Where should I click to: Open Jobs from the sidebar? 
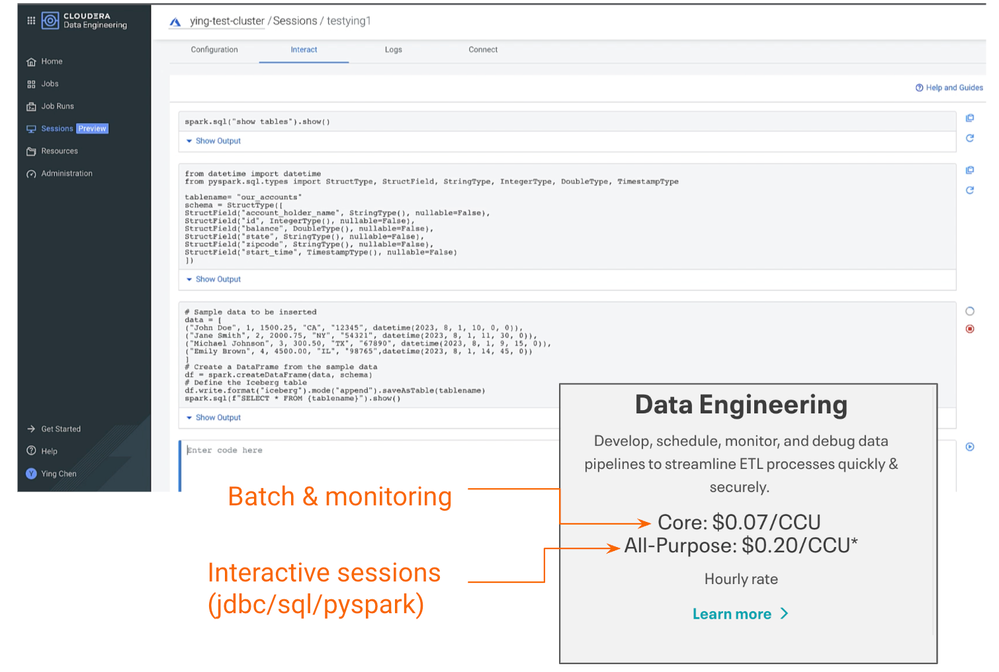49,84
